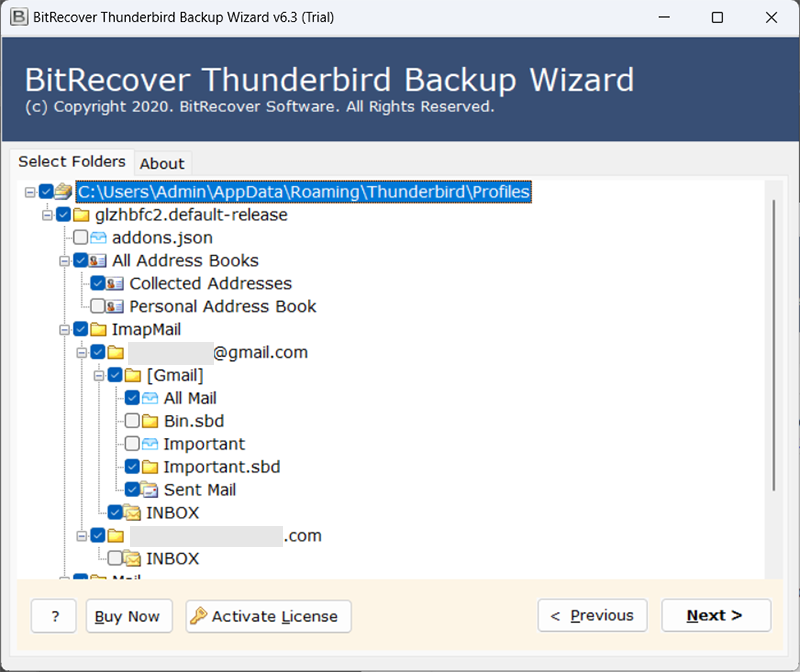Uncheck the Collected Addresses checkbox

(x=97, y=284)
